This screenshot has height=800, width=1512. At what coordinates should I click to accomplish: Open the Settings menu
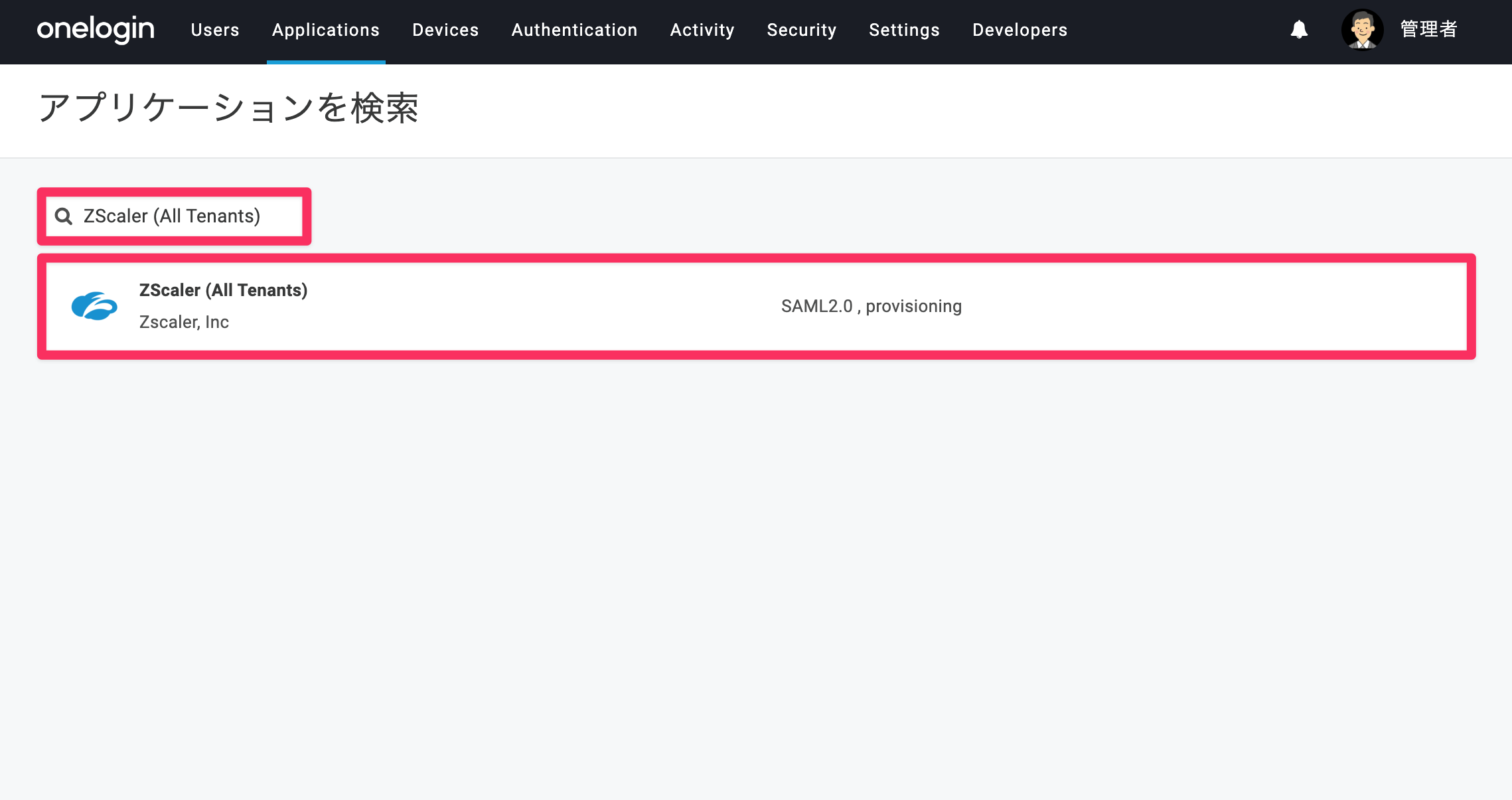[905, 30]
